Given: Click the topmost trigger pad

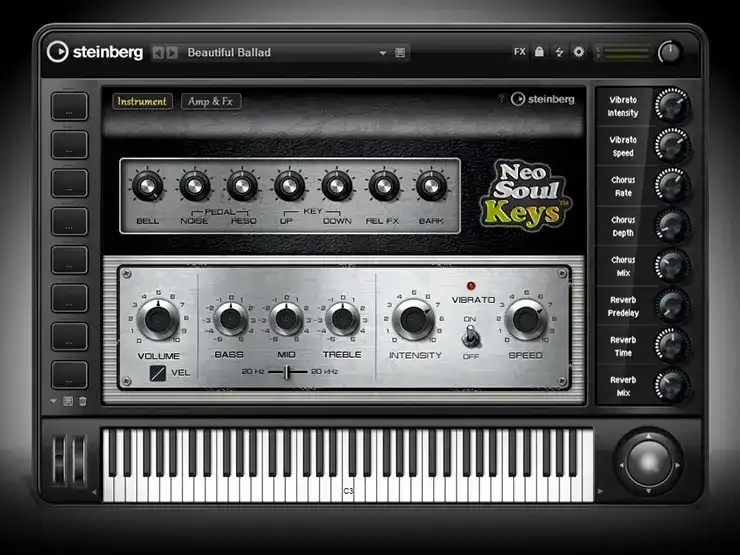Looking at the screenshot, I should pos(69,106).
